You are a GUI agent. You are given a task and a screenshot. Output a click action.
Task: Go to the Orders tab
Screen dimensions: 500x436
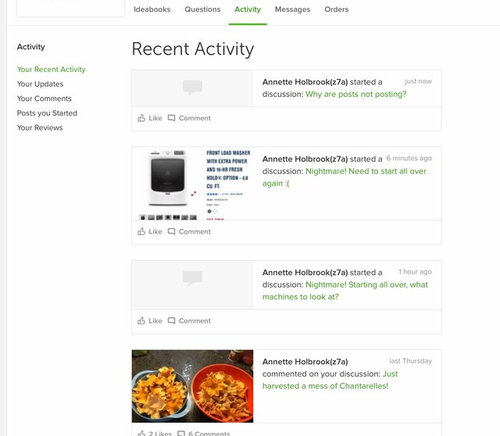[336, 9]
